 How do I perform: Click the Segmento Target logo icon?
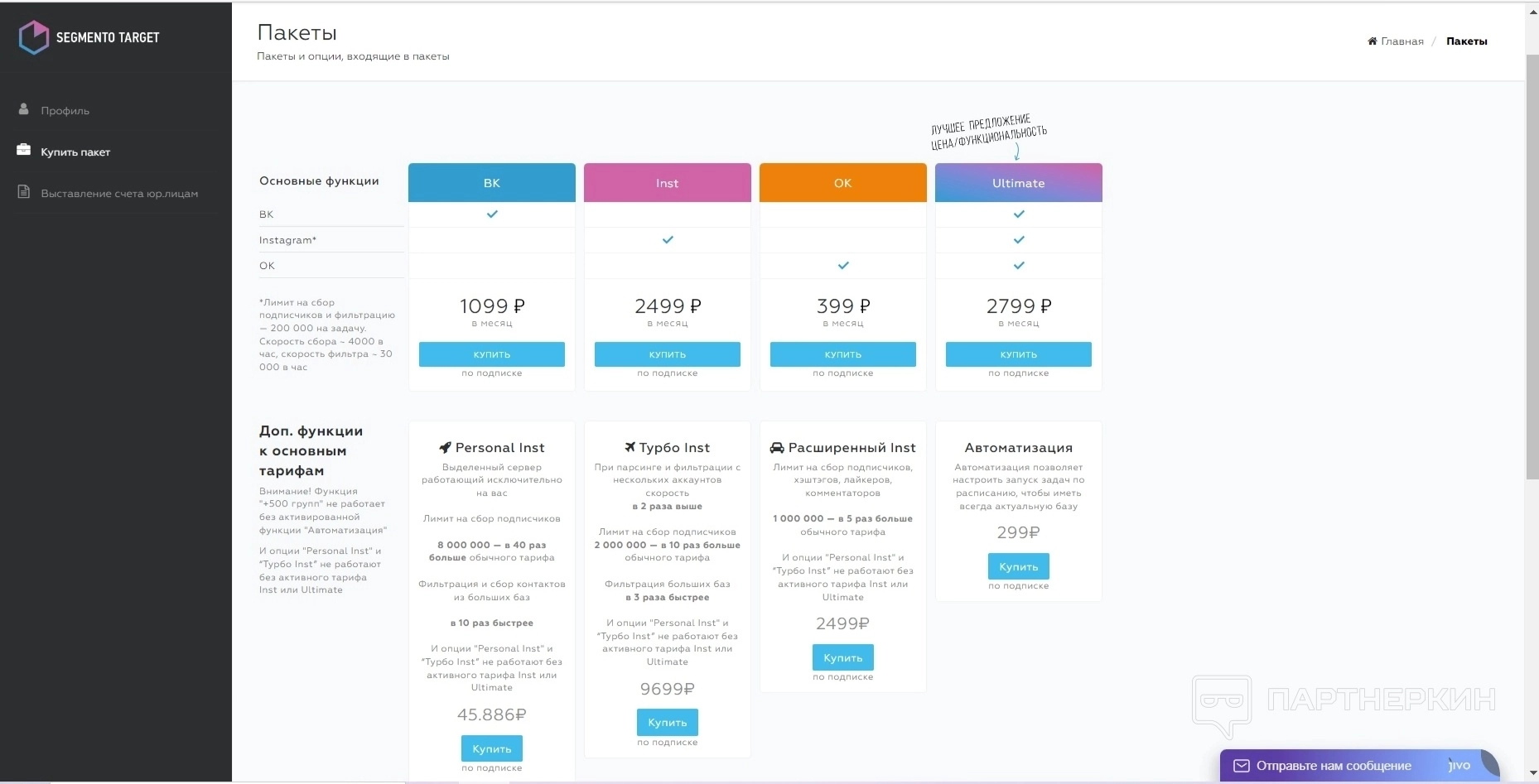tap(34, 37)
